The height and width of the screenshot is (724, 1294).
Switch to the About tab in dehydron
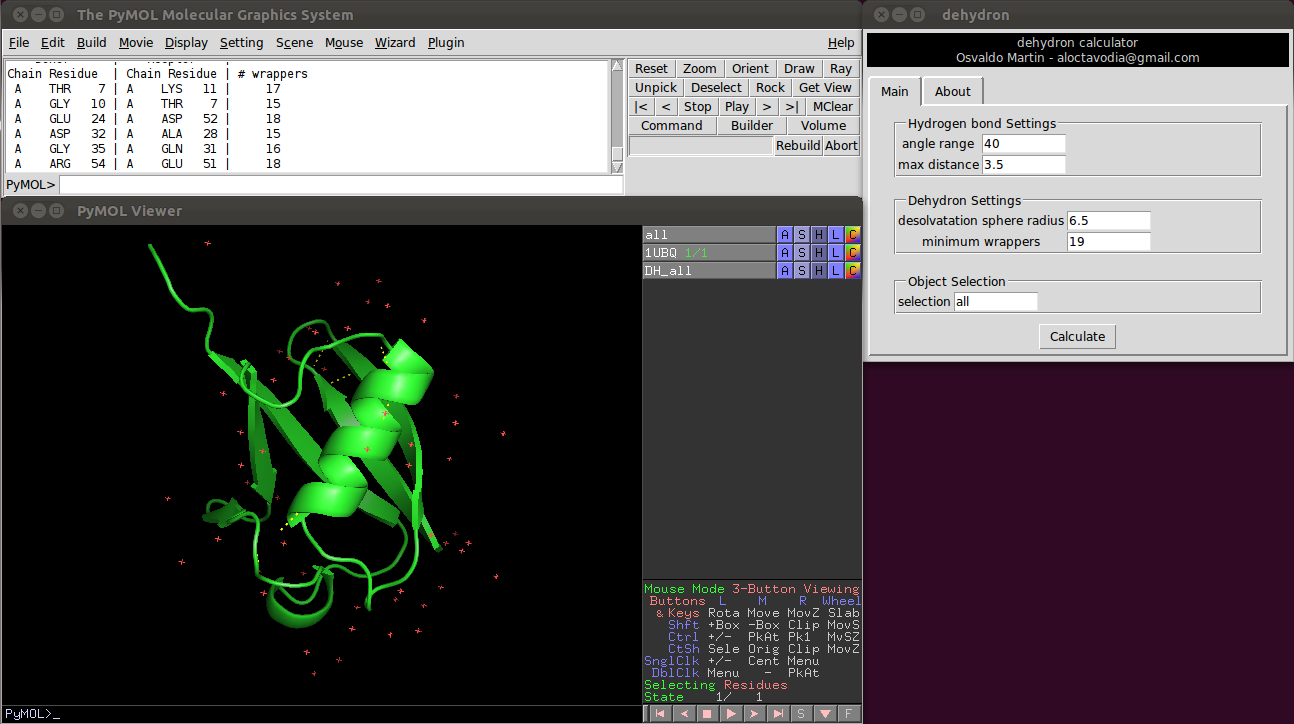click(952, 91)
